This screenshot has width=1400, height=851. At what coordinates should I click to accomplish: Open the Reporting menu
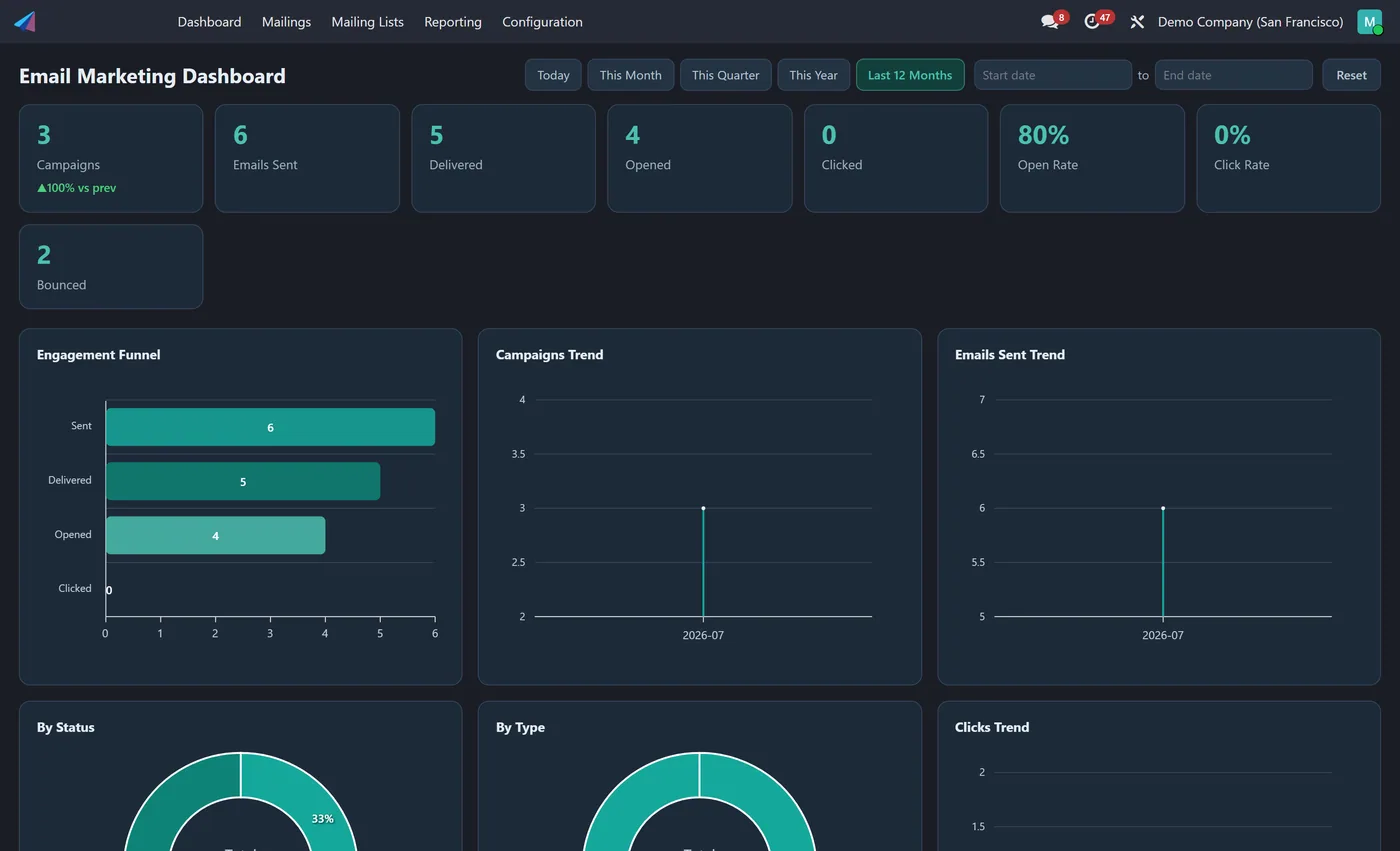452,21
